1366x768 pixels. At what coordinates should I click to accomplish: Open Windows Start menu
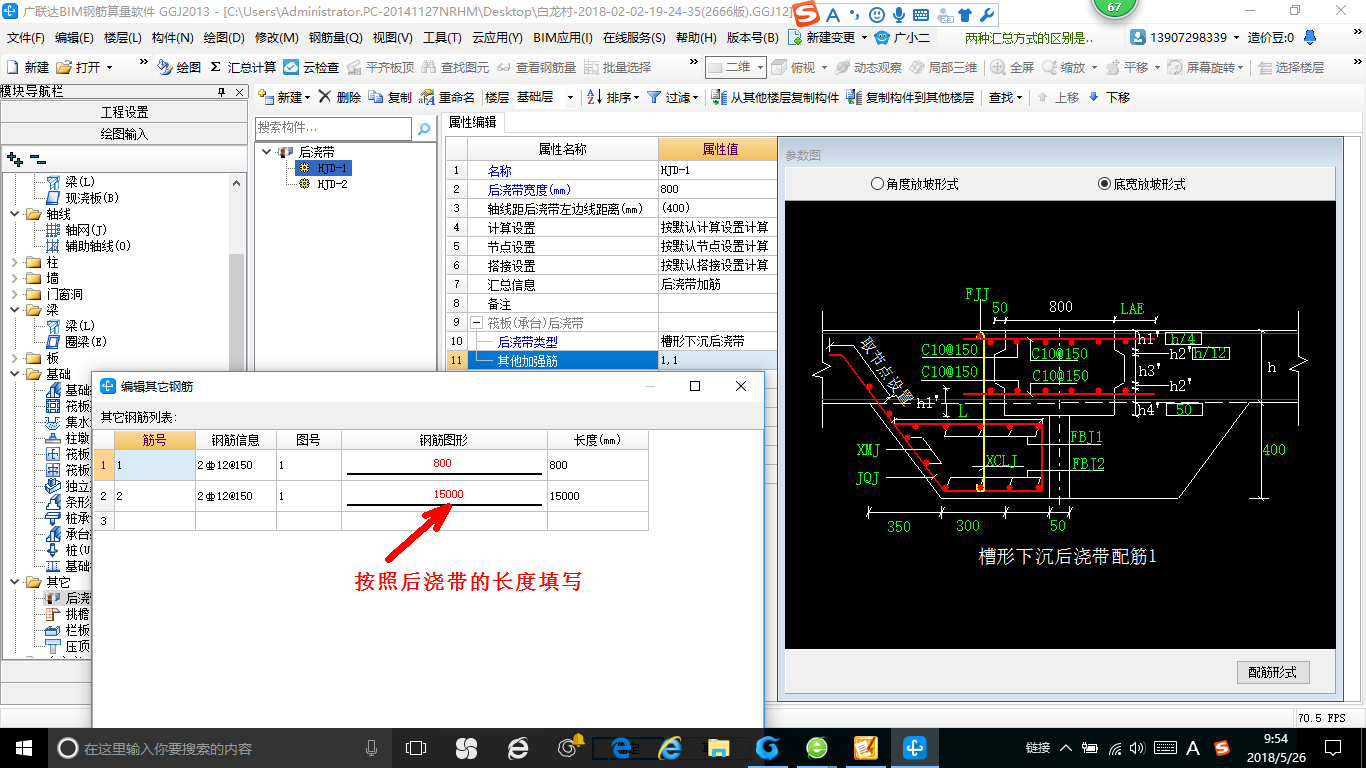coord(24,748)
